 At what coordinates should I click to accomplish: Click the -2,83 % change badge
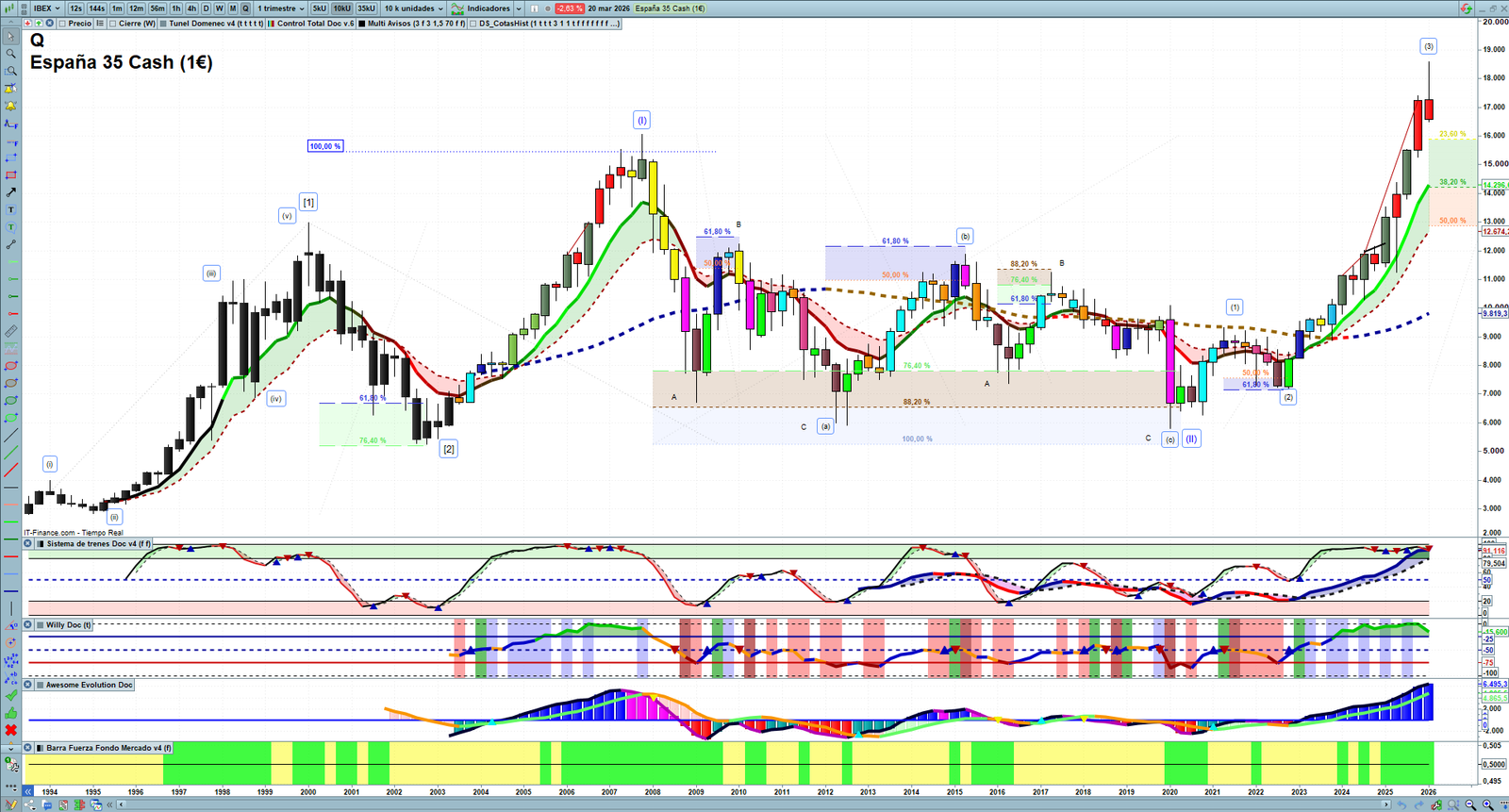[570, 8]
